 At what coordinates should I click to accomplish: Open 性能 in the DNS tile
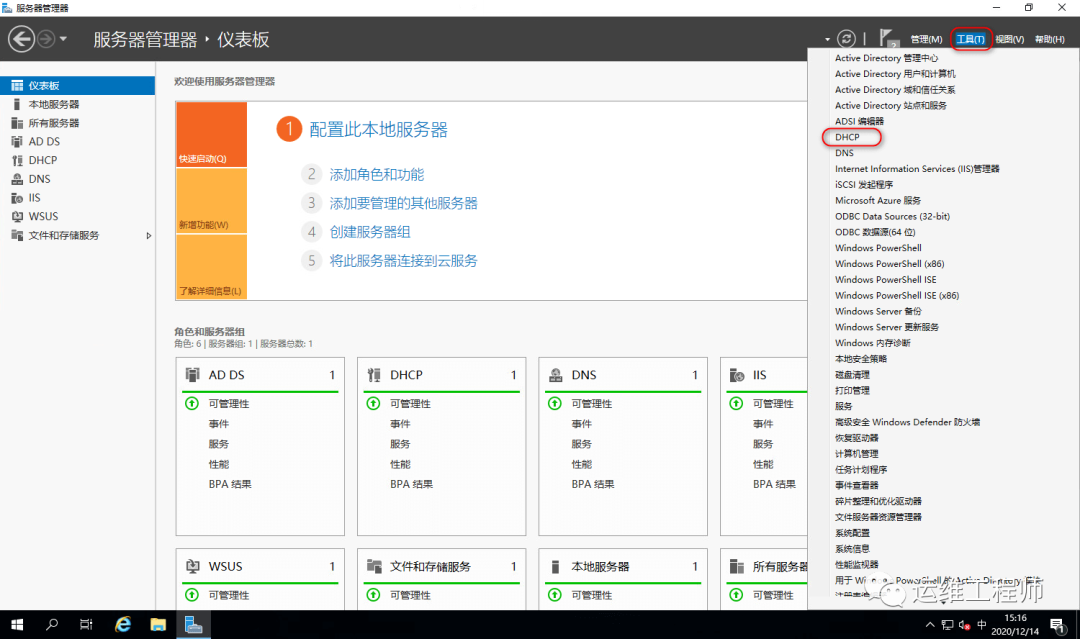click(x=581, y=464)
